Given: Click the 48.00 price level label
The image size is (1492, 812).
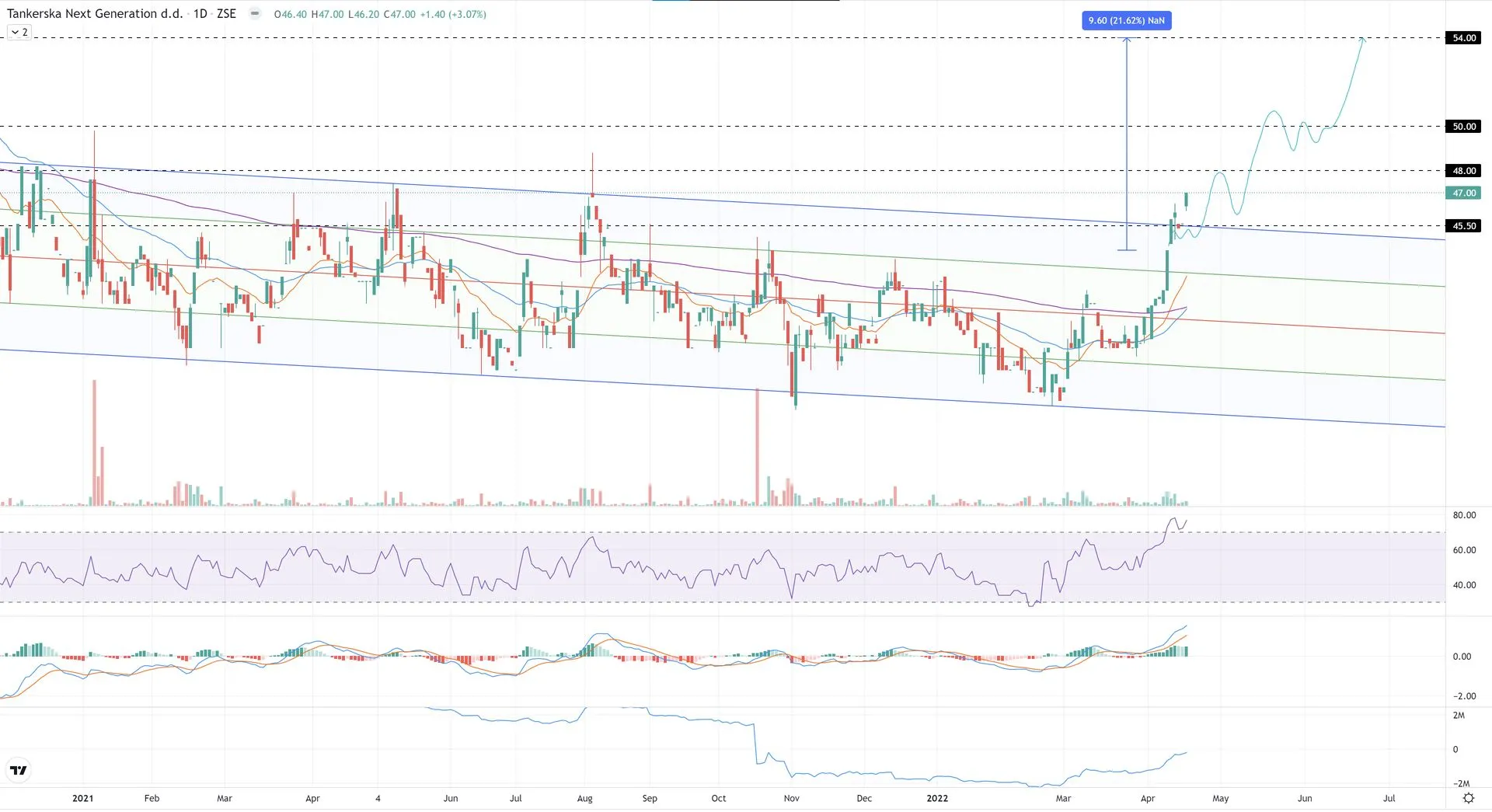Looking at the screenshot, I should [1464, 171].
